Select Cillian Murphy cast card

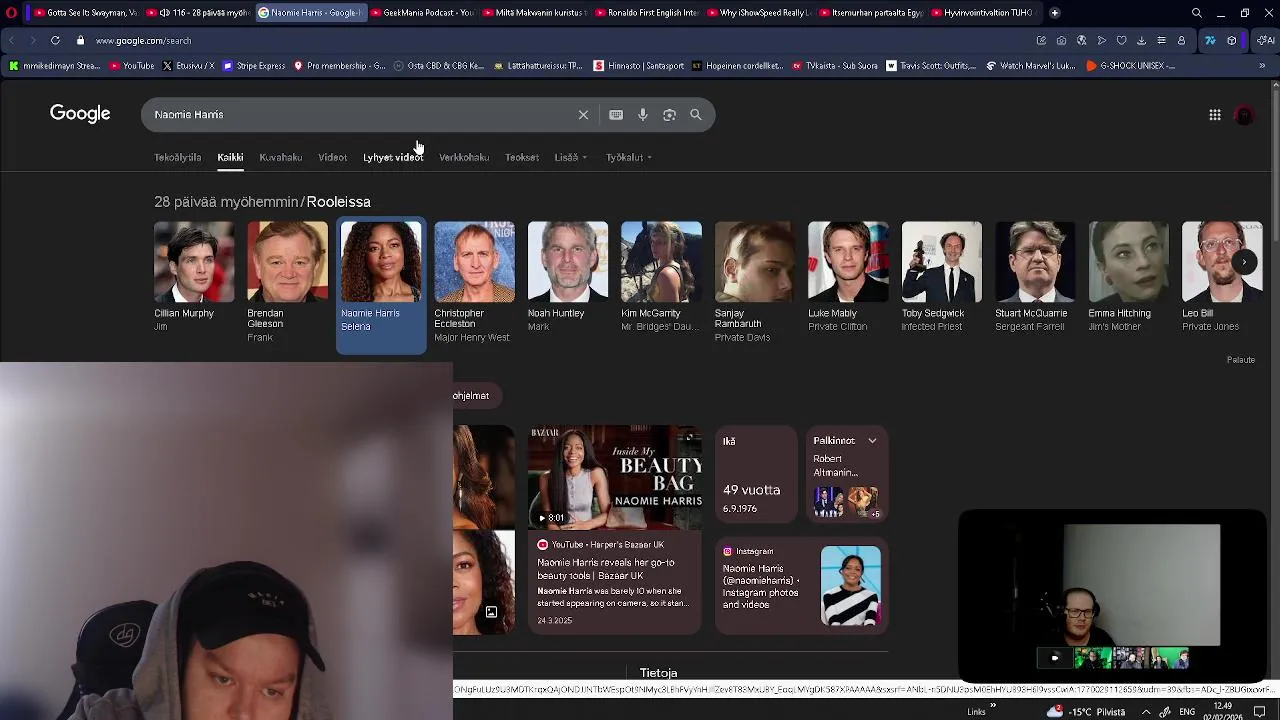pos(194,285)
